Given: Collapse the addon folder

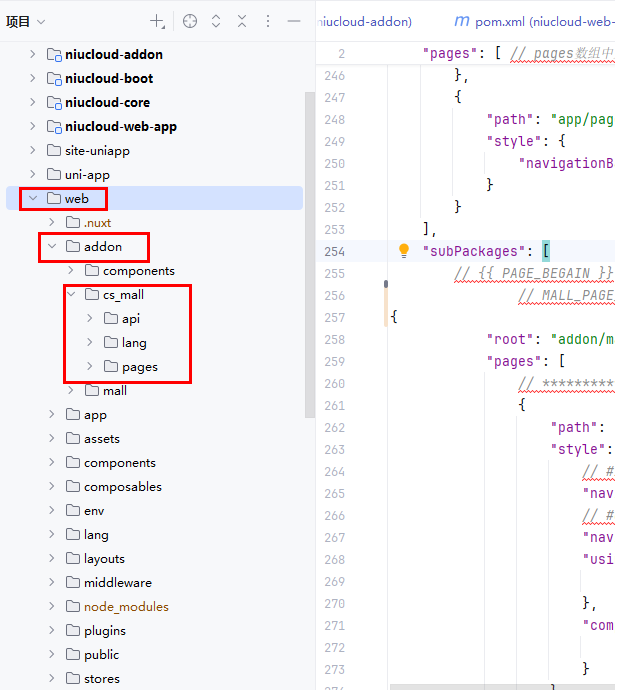Looking at the screenshot, I should point(52,246).
